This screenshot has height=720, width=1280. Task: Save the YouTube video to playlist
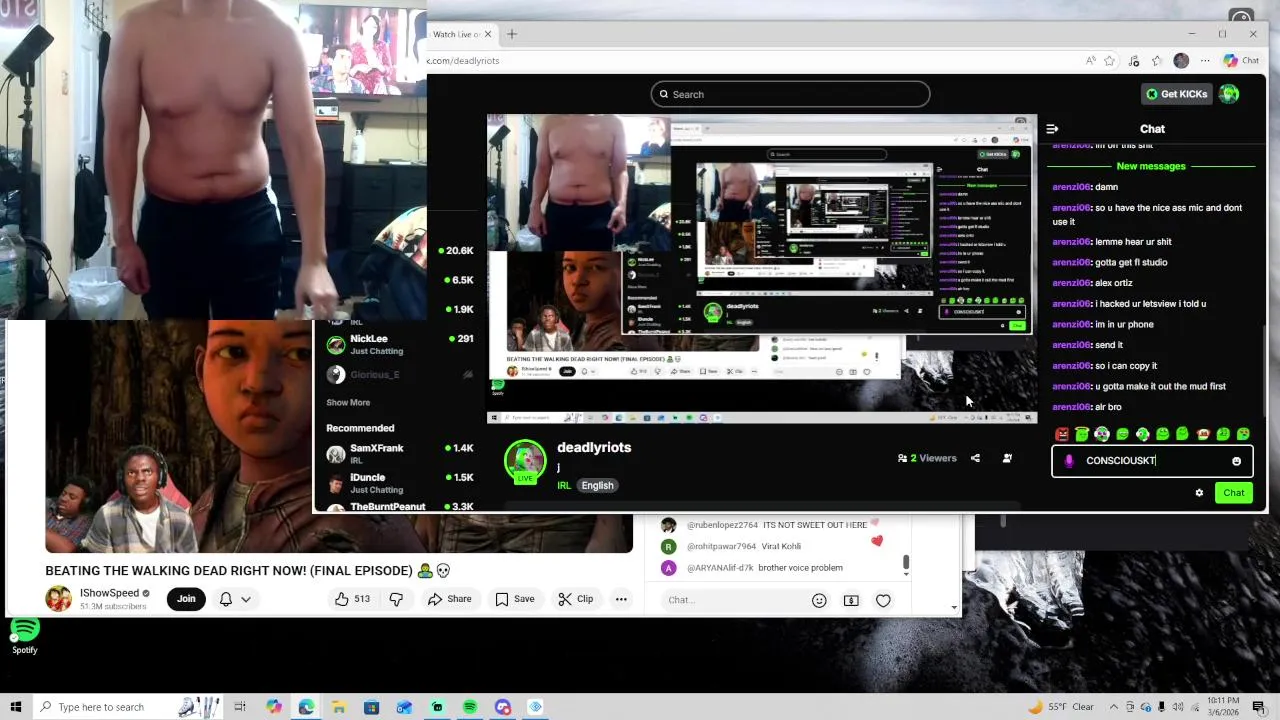(x=515, y=599)
